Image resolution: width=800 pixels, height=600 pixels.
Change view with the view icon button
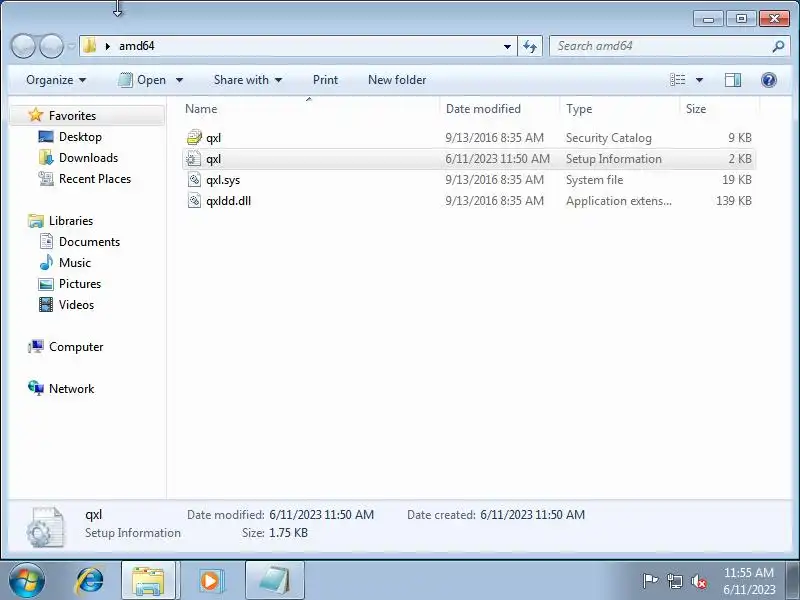[x=678, y=80]
